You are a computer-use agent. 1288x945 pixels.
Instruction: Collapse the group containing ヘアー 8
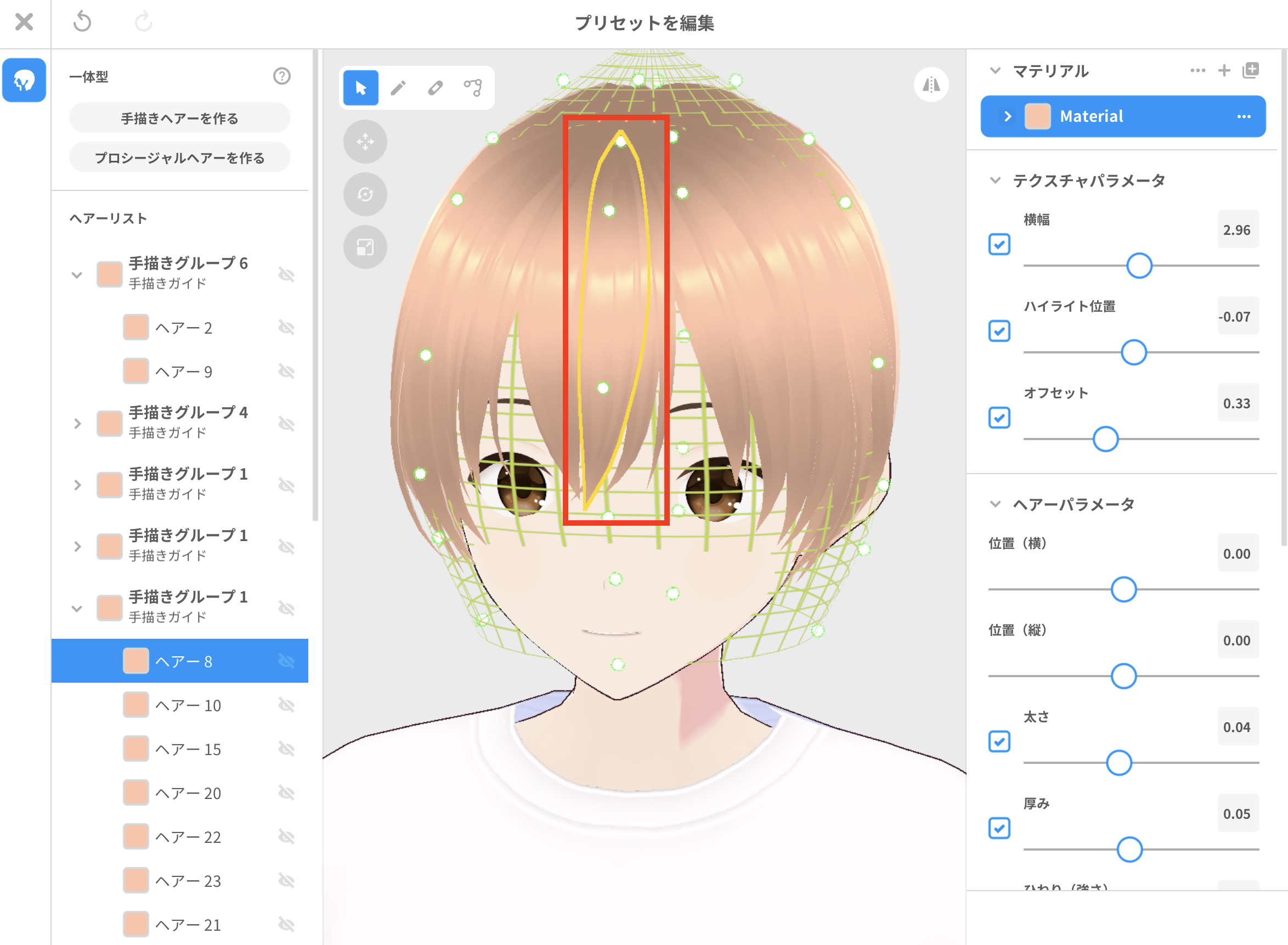point(77,608)
